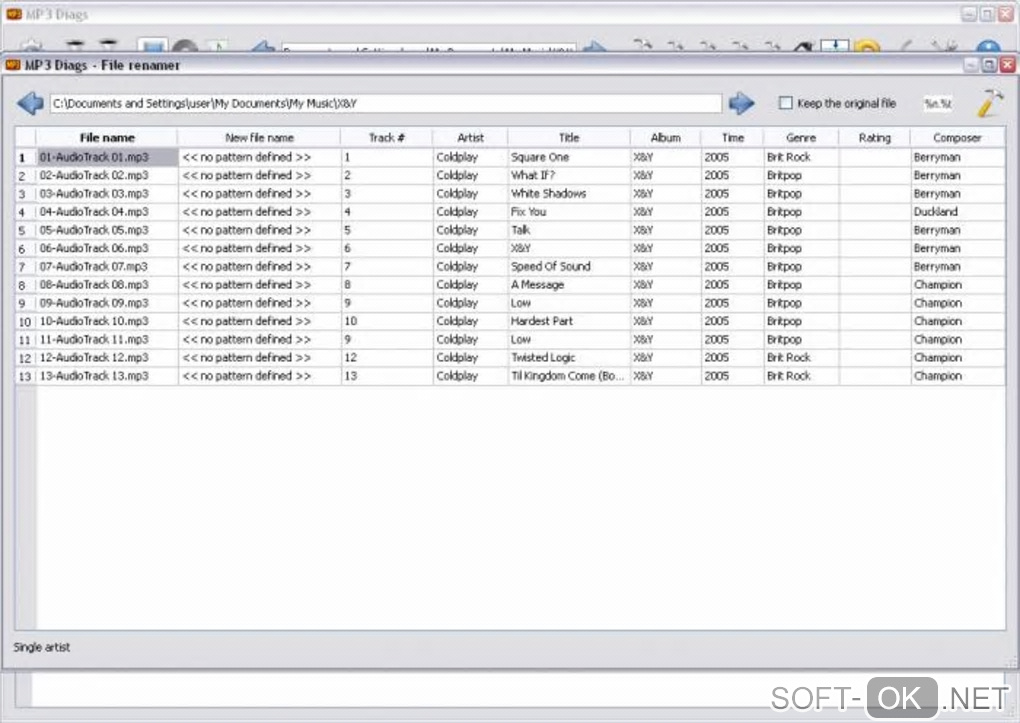Click the Time column header
The width and height of the screenshot is (1020, 723).
click(x=732, y=137)
